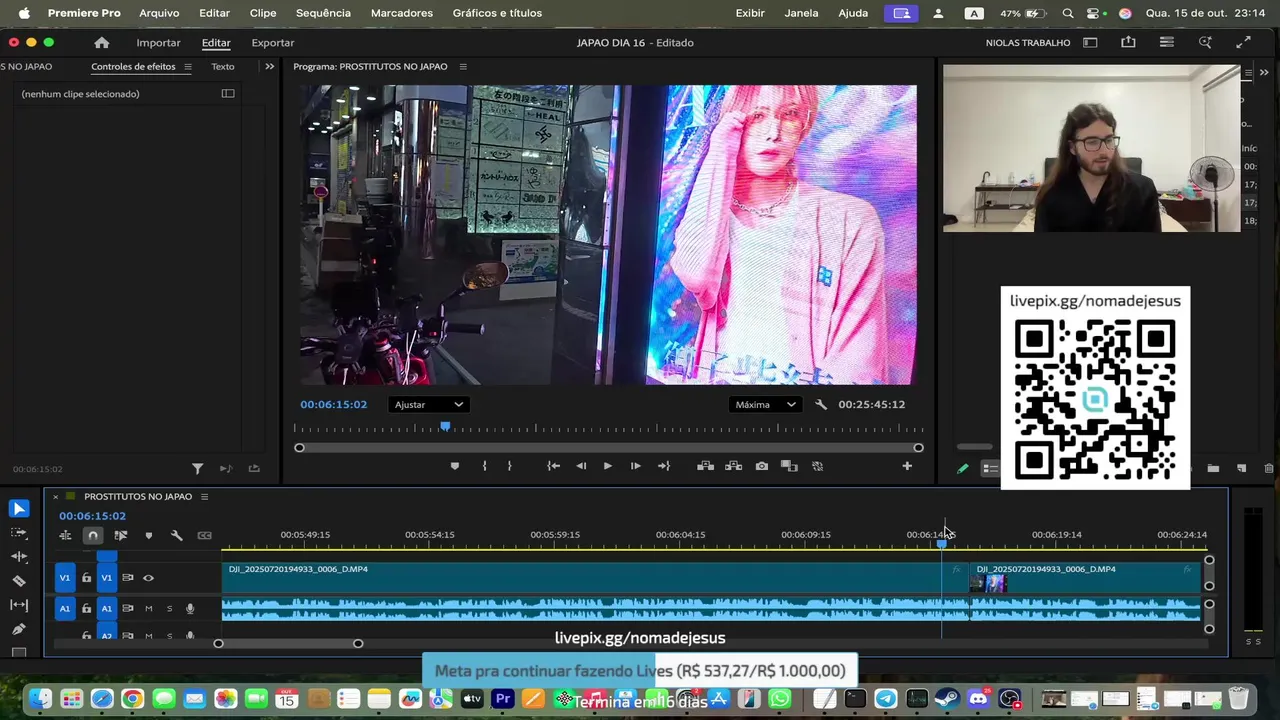
Task: Open the Program Monitor panel menu
Action: point(463,67)
